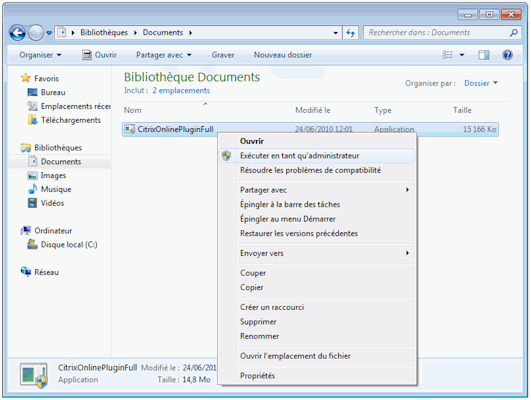Screen dimensions: 531x400
Task: Choose Résoudre les problèmes de compatibilité
Action: pyautogui.click(x=317, y=170)
